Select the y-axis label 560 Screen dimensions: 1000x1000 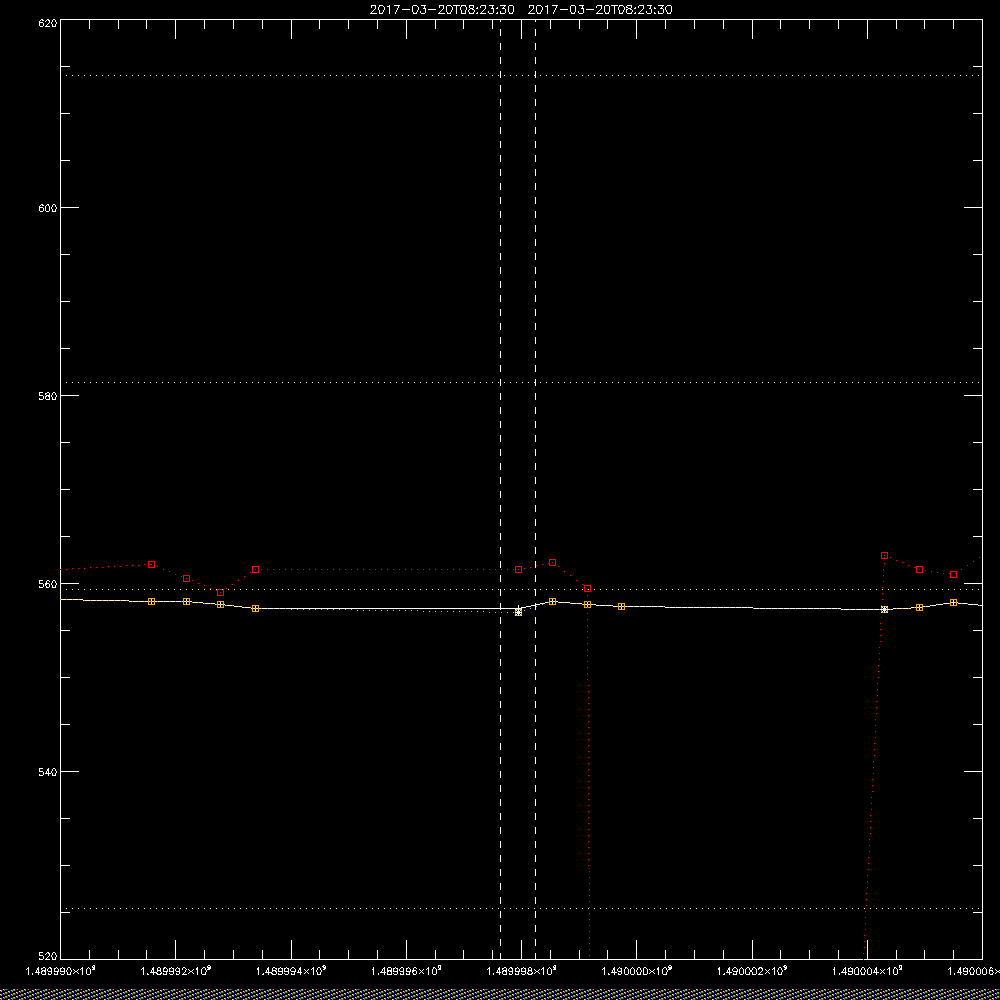pyautogui.click(x=48, y=584)
